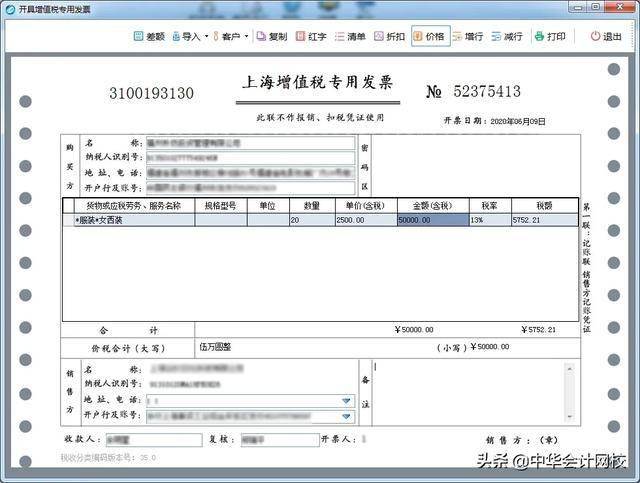Click the 金额(含税) column header
640x483 pixels.
point(433,206)
